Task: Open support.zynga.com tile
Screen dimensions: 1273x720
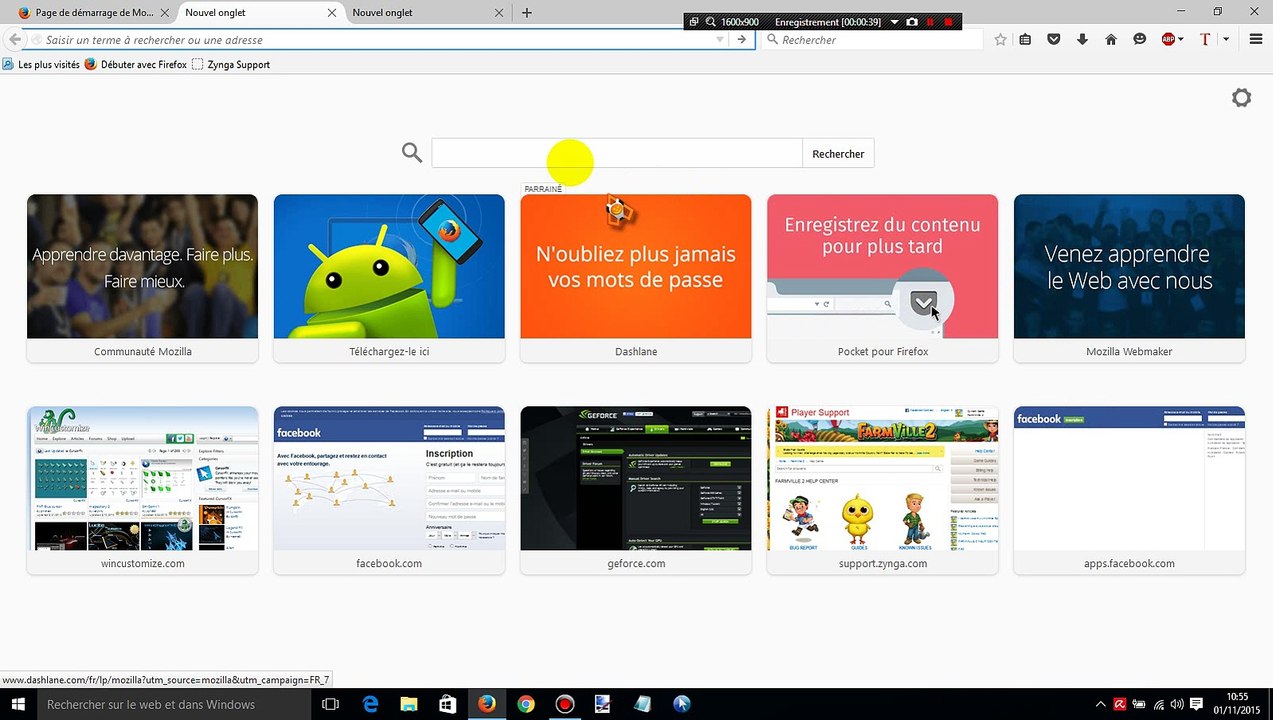Action: [x=882, y=490]
